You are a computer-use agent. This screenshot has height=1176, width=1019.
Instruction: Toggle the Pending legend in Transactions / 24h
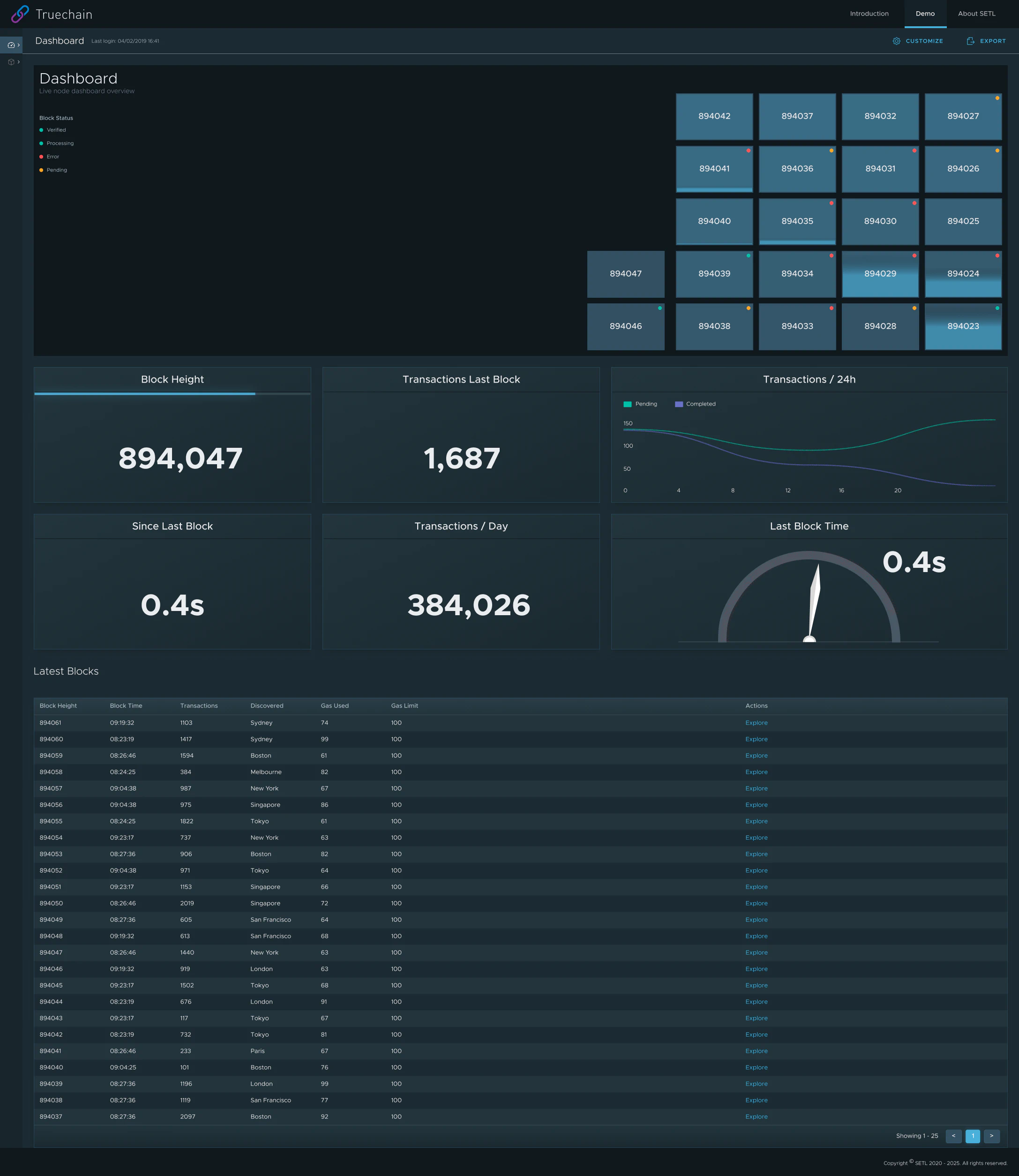point(640,404)
